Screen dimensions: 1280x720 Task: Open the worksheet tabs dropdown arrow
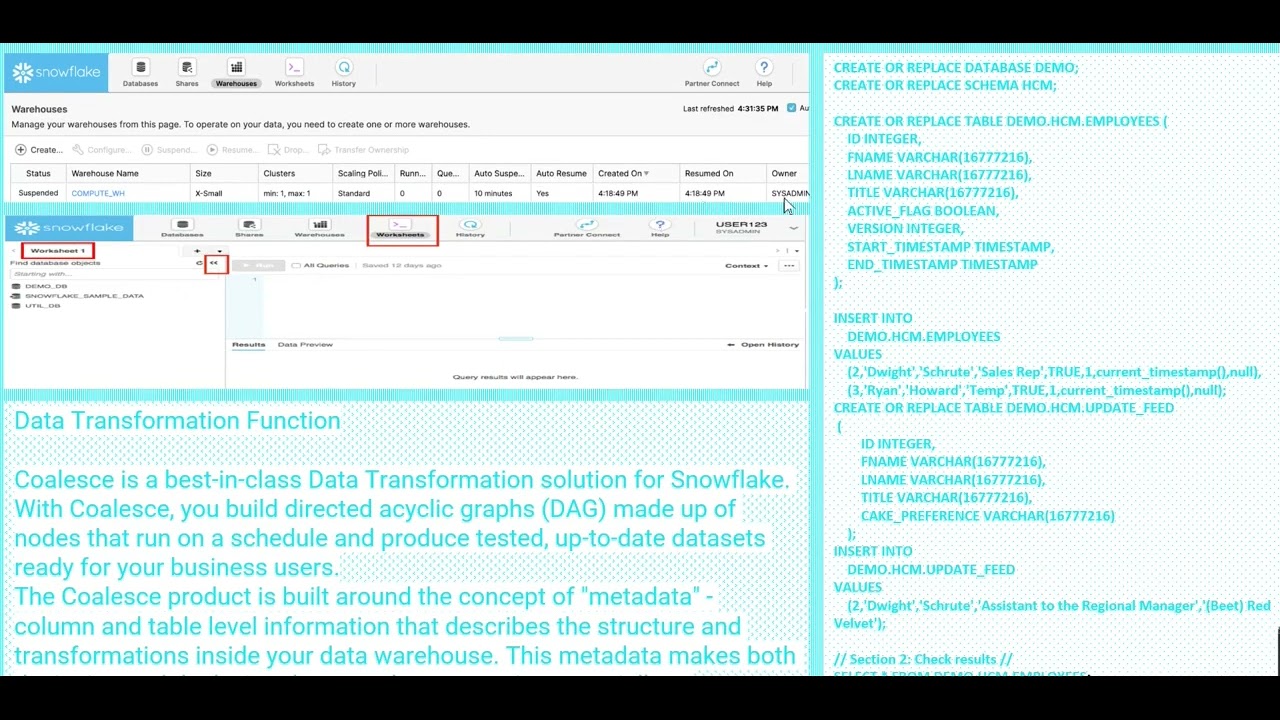[219, 251]
